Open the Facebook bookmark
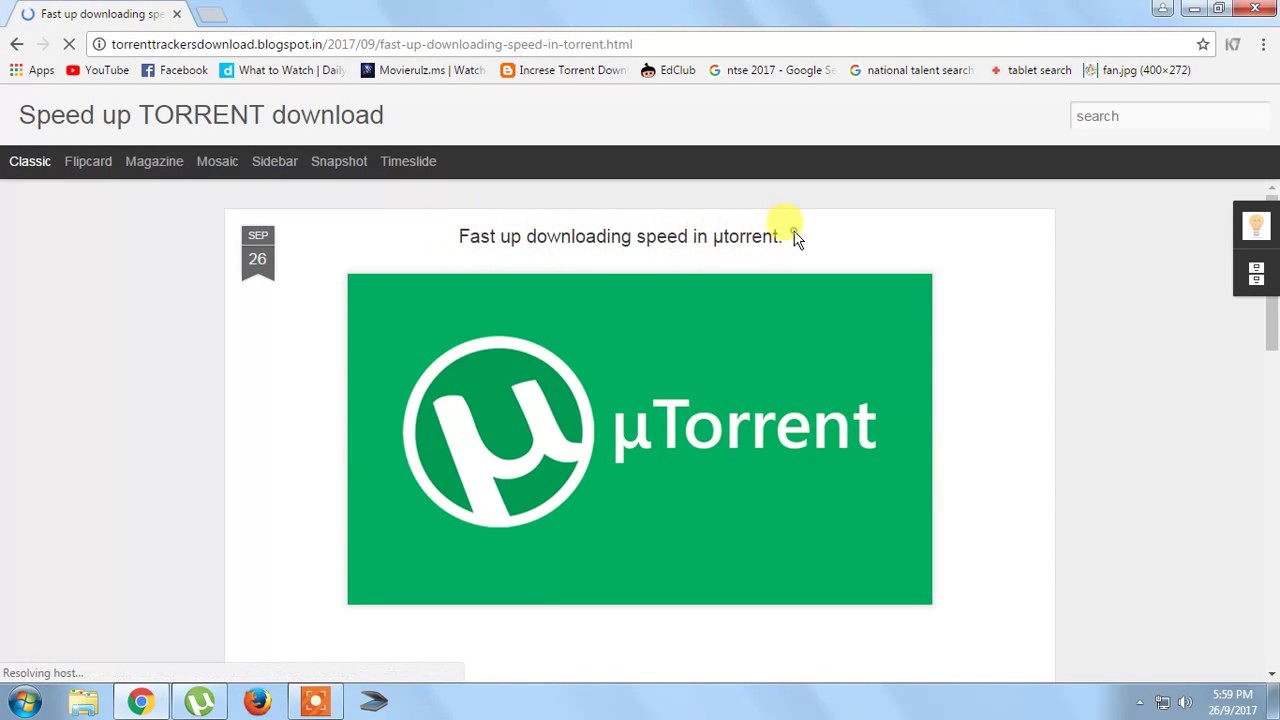This screenshot has width=1280, height=720. [x=174, y=70]
